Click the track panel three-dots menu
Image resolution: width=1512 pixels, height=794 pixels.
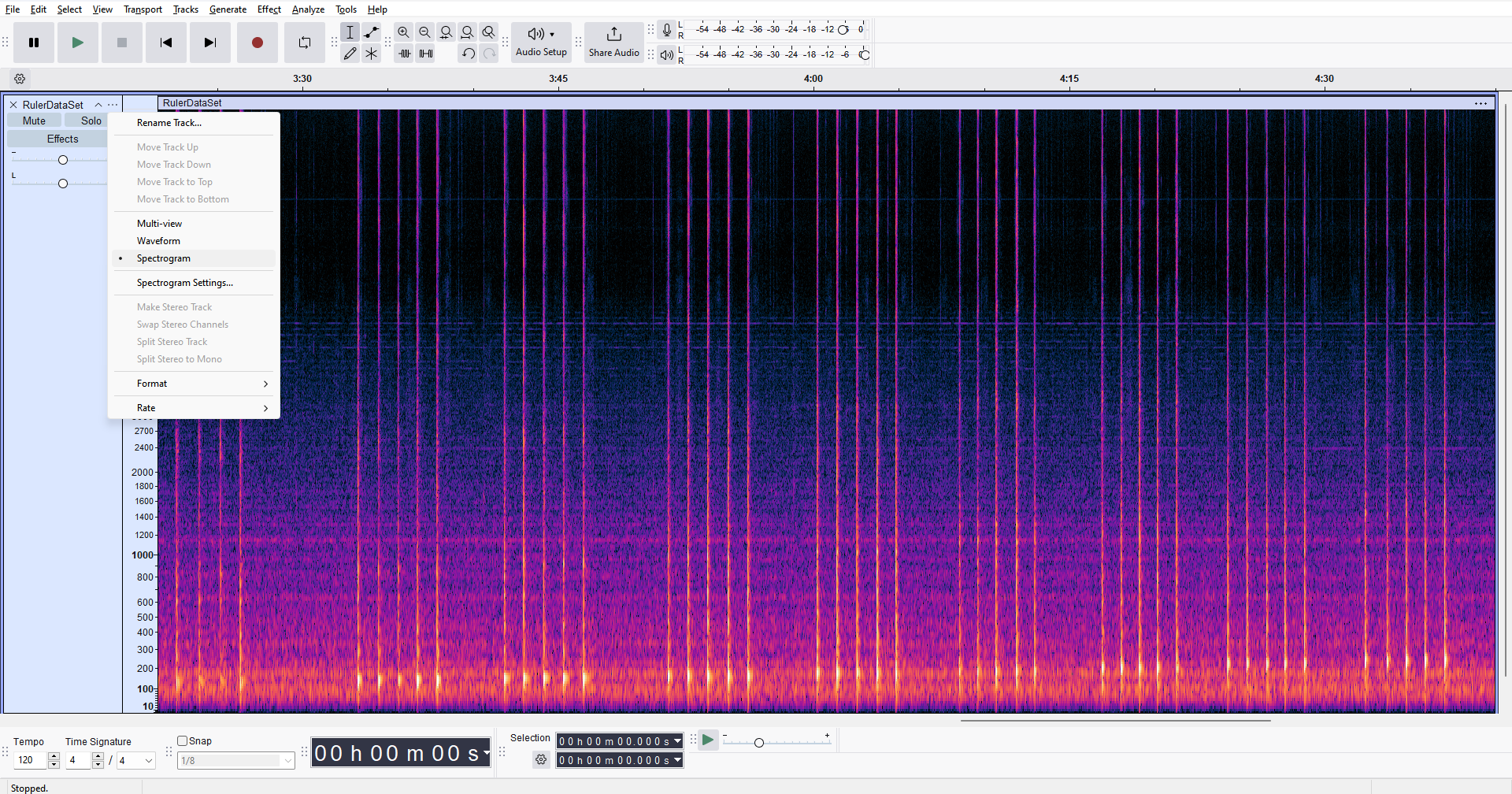pyautogui.click(x=113, y=105)
